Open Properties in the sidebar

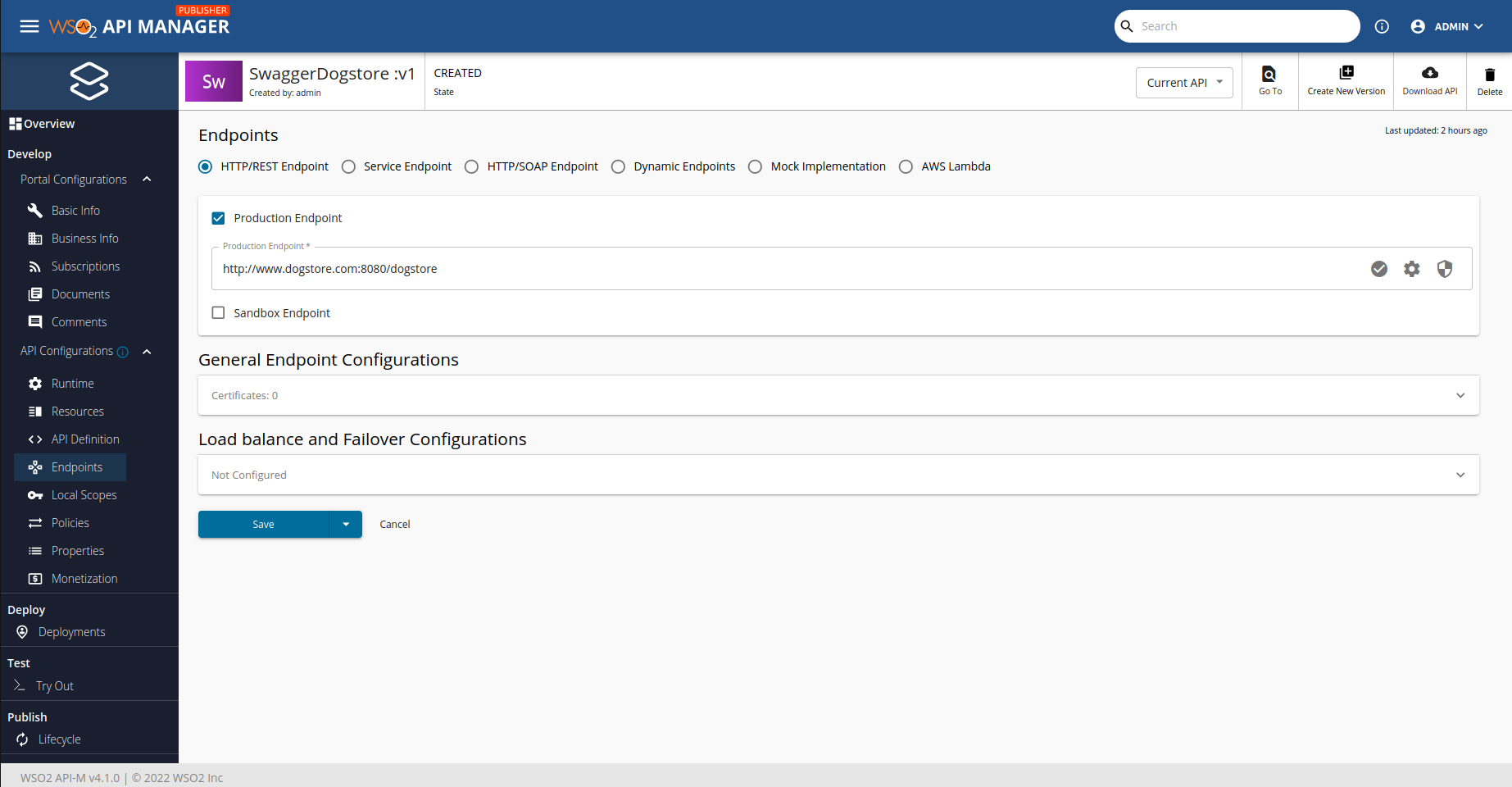(78, 551)
